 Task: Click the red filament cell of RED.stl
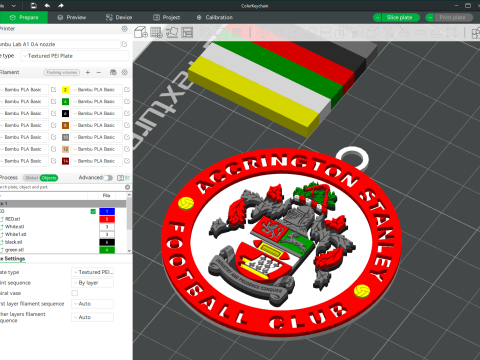point(107,219)
